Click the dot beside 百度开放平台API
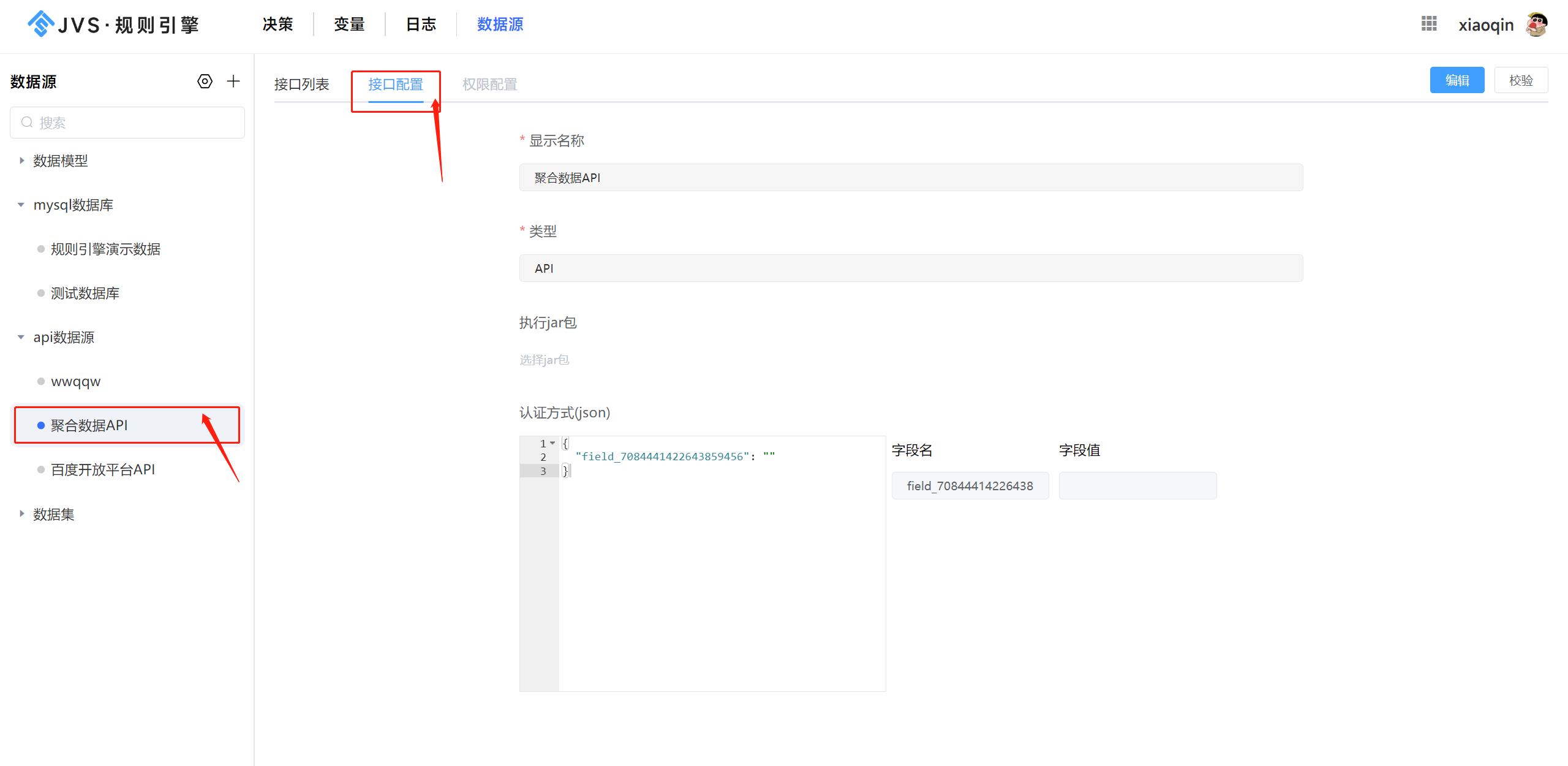 (x=40, y=469)
